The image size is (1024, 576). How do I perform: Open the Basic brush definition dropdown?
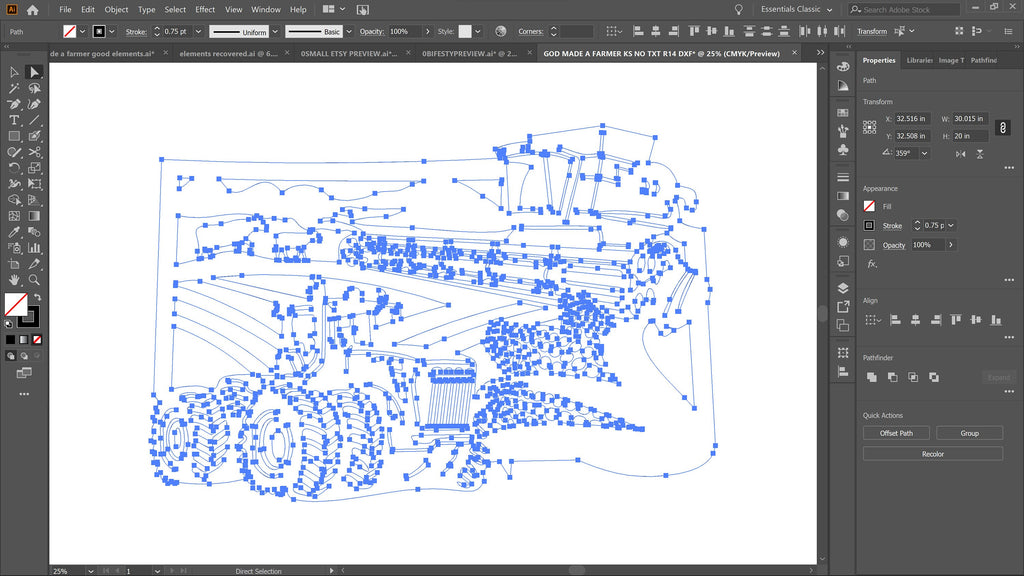click(349, 31)
